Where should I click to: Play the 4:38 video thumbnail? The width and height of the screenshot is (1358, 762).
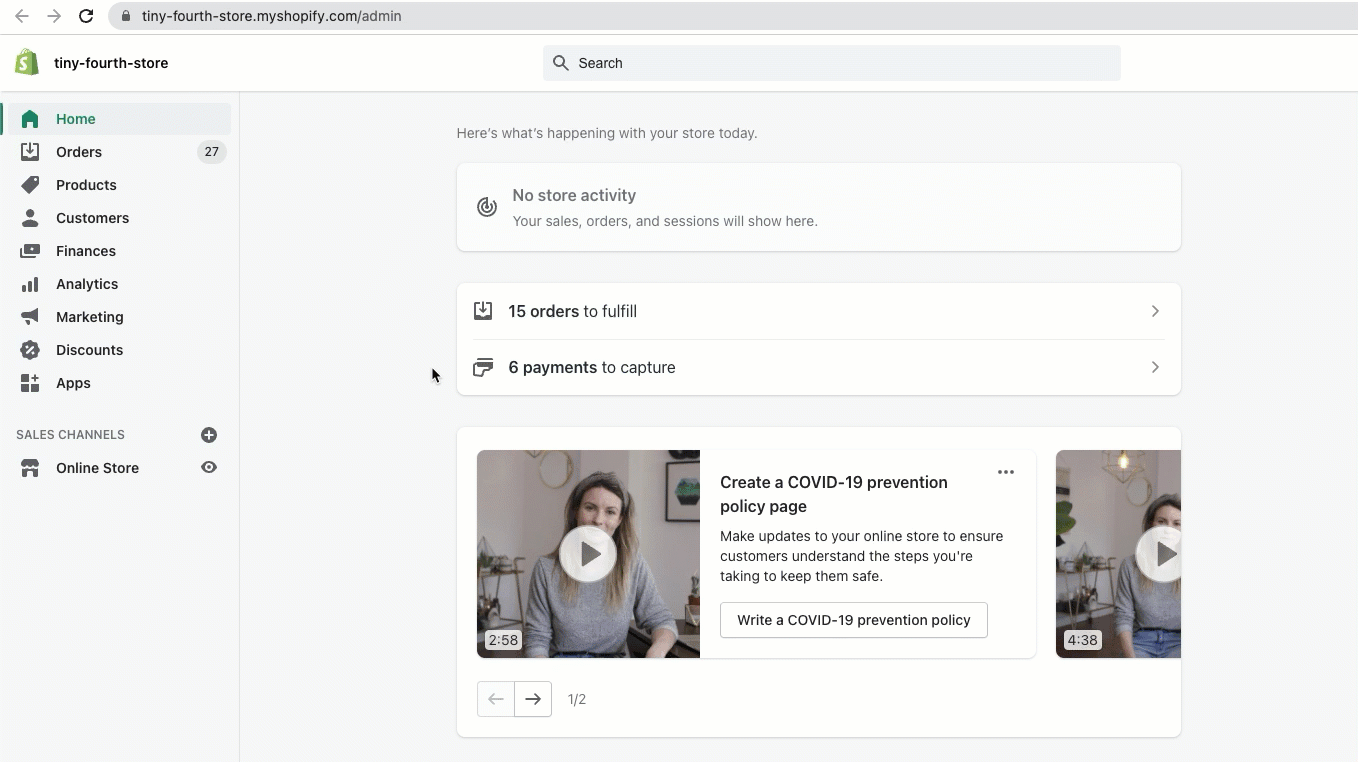tap(1160, 553)
